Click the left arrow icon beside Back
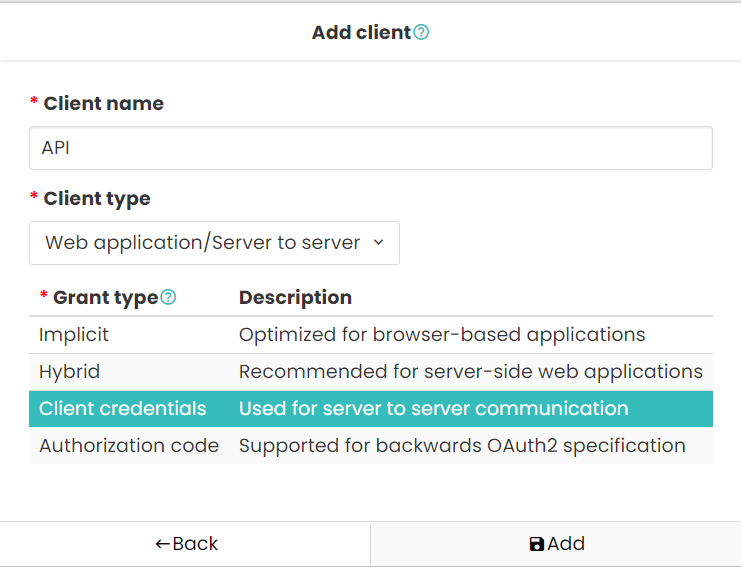 click(163, 544)
